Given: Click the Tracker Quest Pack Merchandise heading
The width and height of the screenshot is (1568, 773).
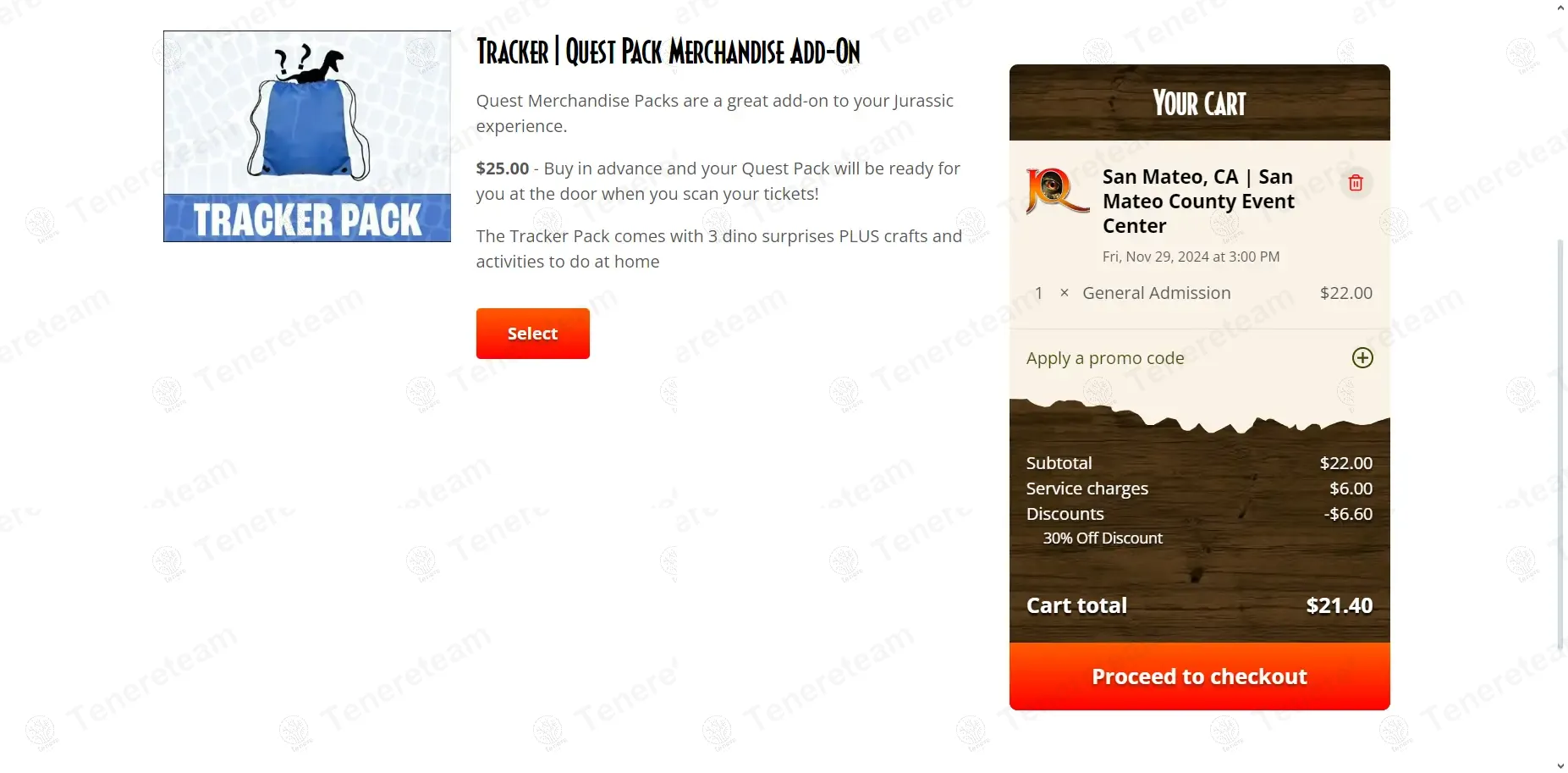Looking at the screenshot, I should (668, 52).
